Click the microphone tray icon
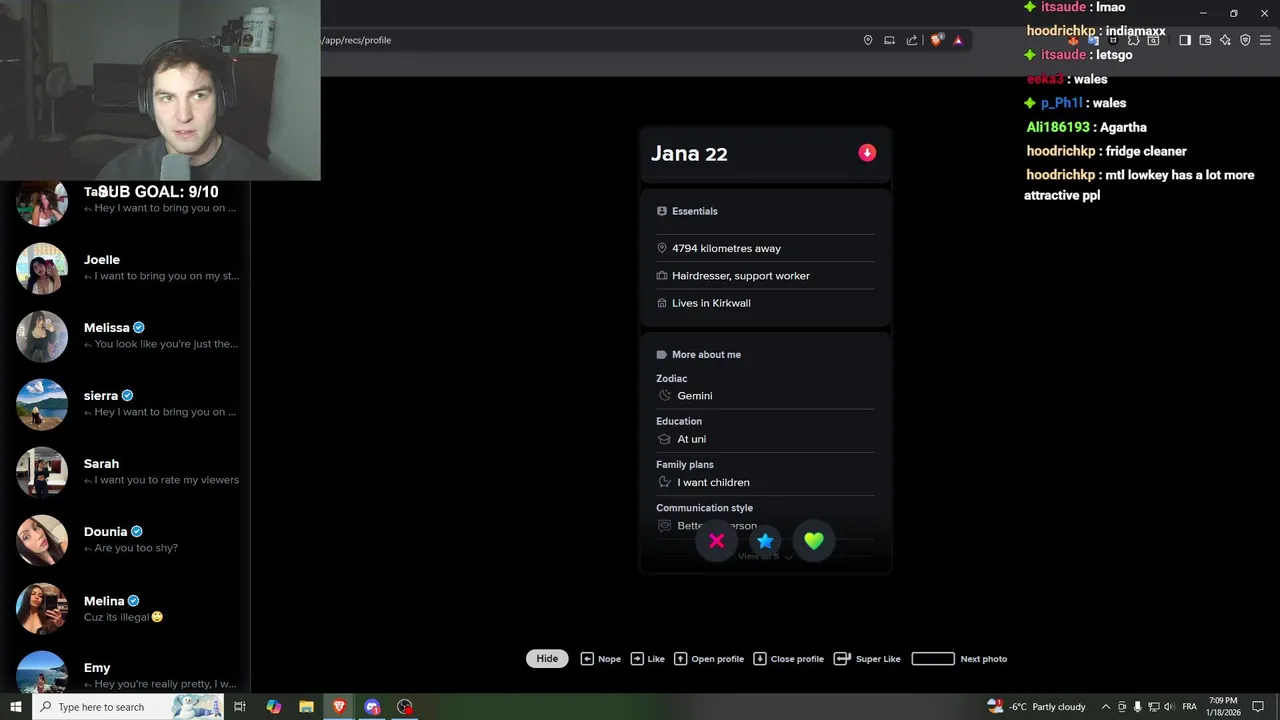1280x720 pixels. [x=1137, y=707]
